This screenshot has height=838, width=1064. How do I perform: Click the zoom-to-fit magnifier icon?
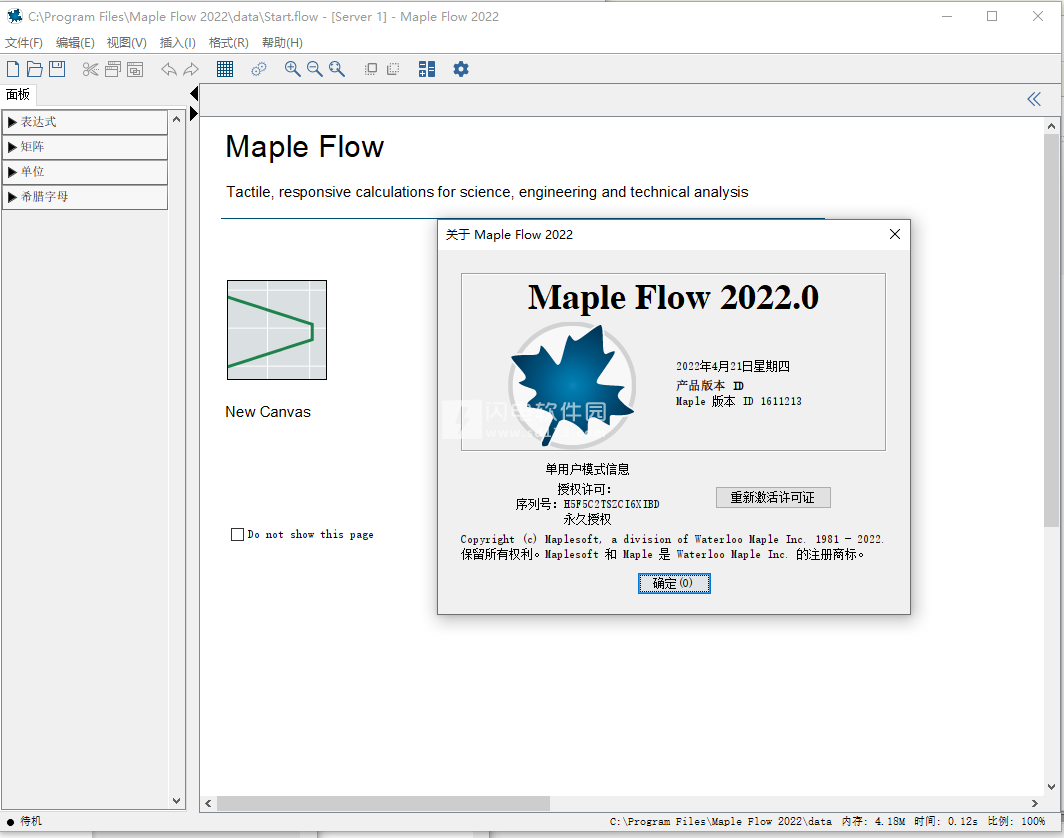(x=337, y=69)
